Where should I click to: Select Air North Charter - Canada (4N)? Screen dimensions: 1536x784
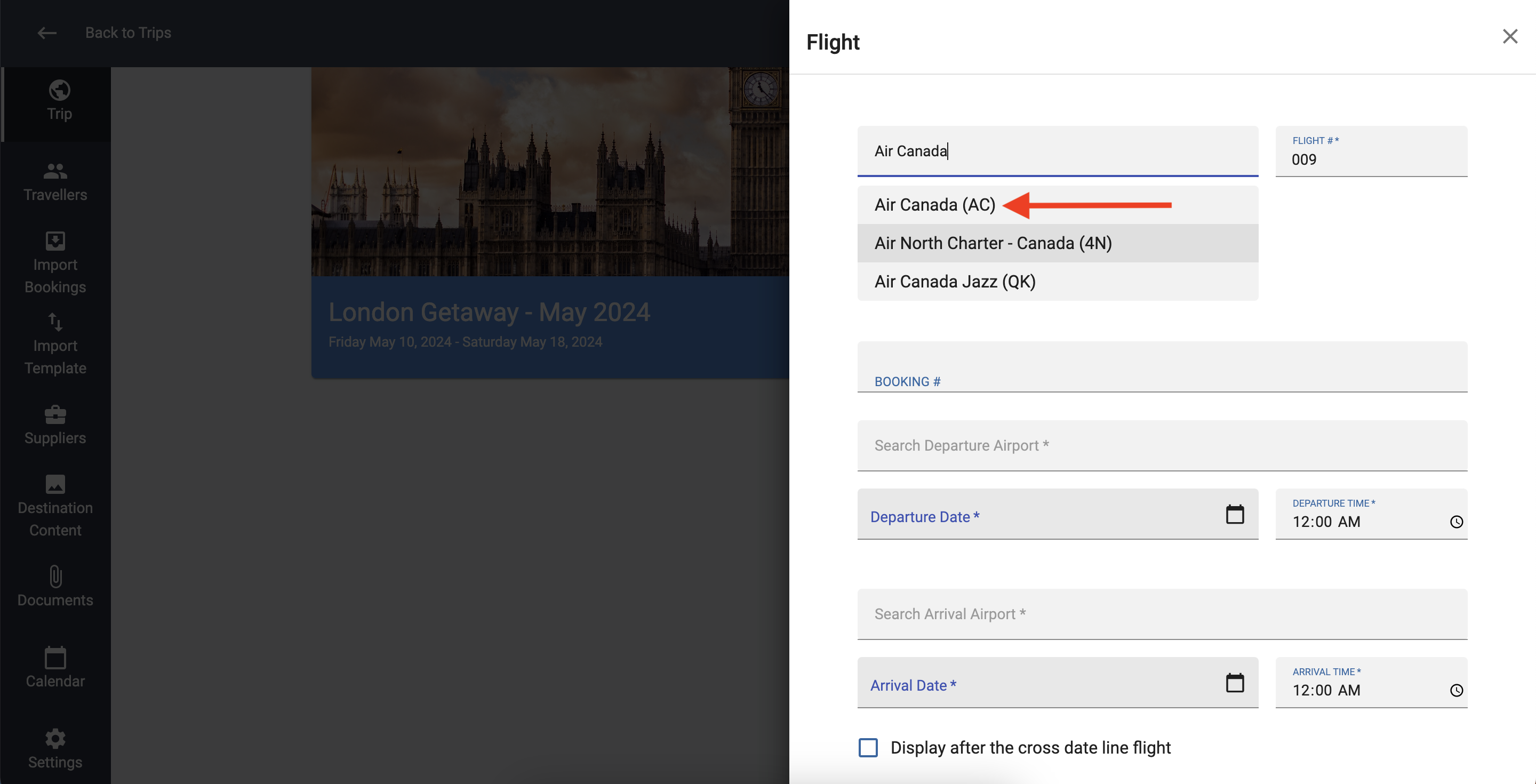[1057, 243]
